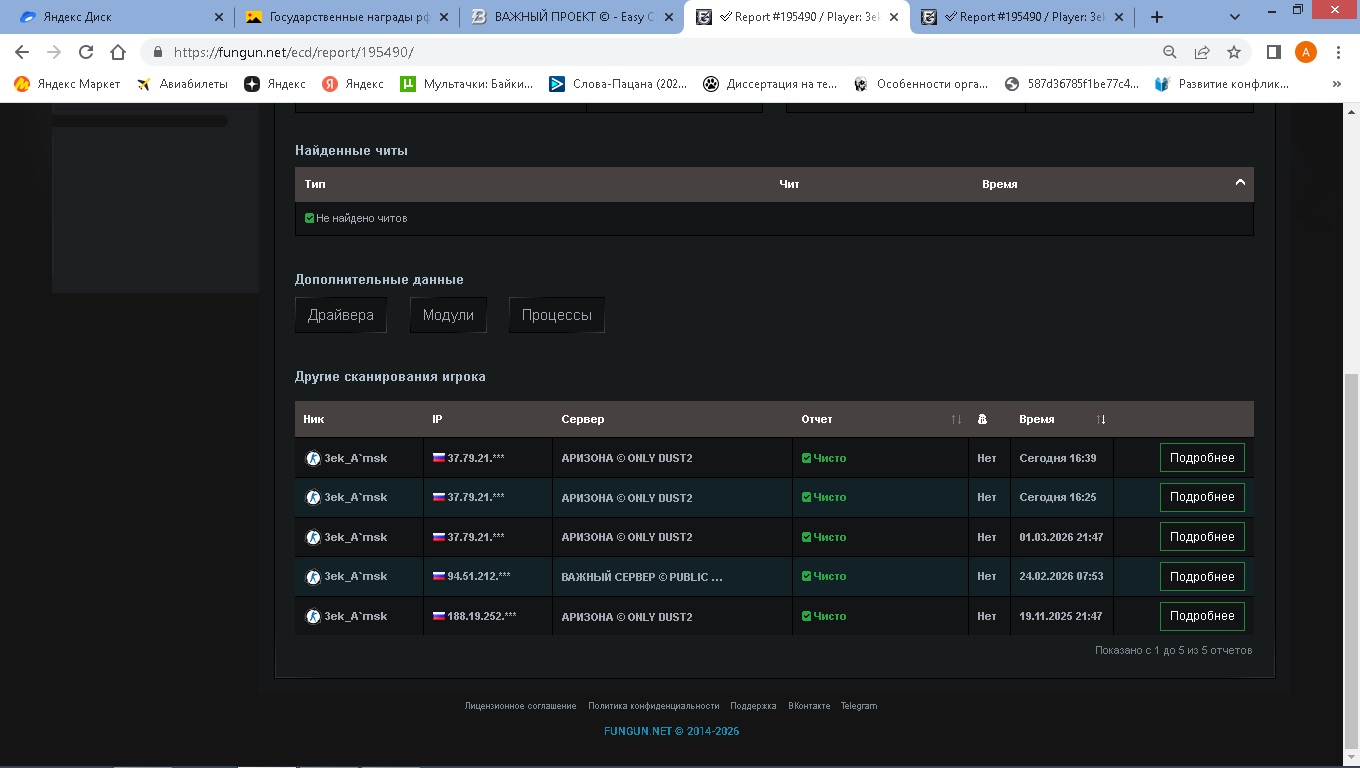
Task: Sort scans by the Время column
Action: (1101, 419)
